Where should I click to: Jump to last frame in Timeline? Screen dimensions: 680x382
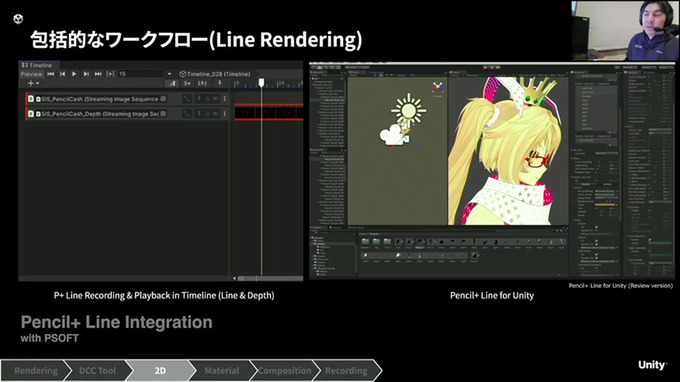(x=98, y=74)
